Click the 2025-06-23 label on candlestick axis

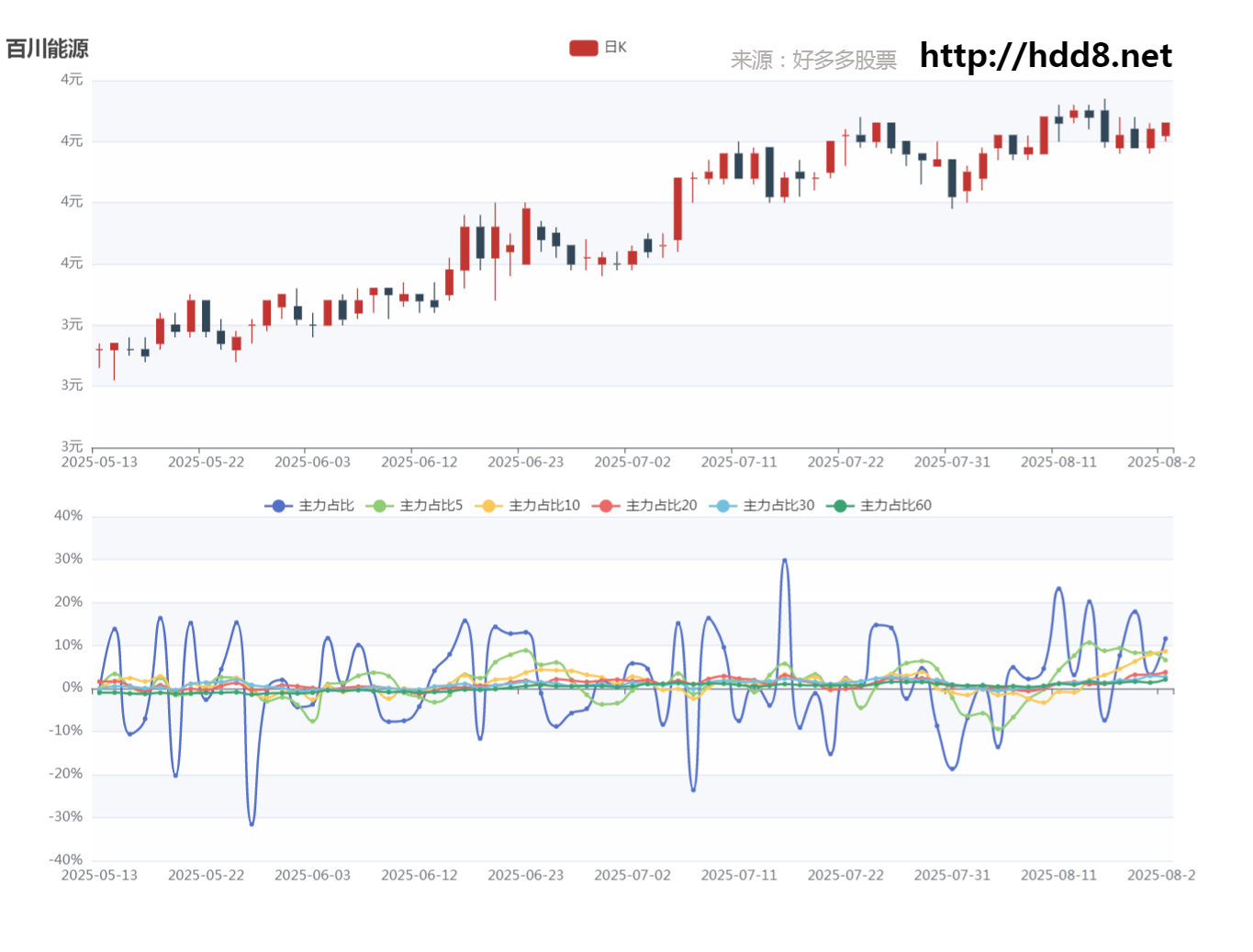pos(525,462)
